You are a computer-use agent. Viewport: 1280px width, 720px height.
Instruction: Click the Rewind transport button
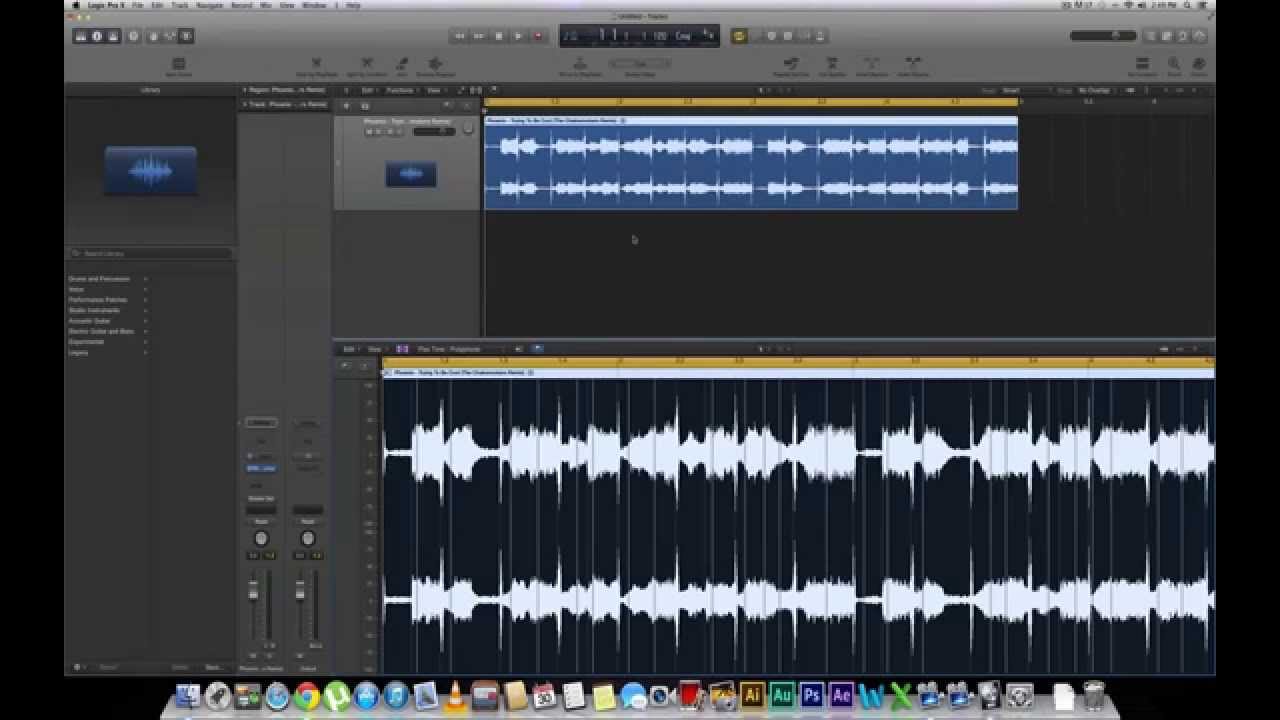pos(459,36)
